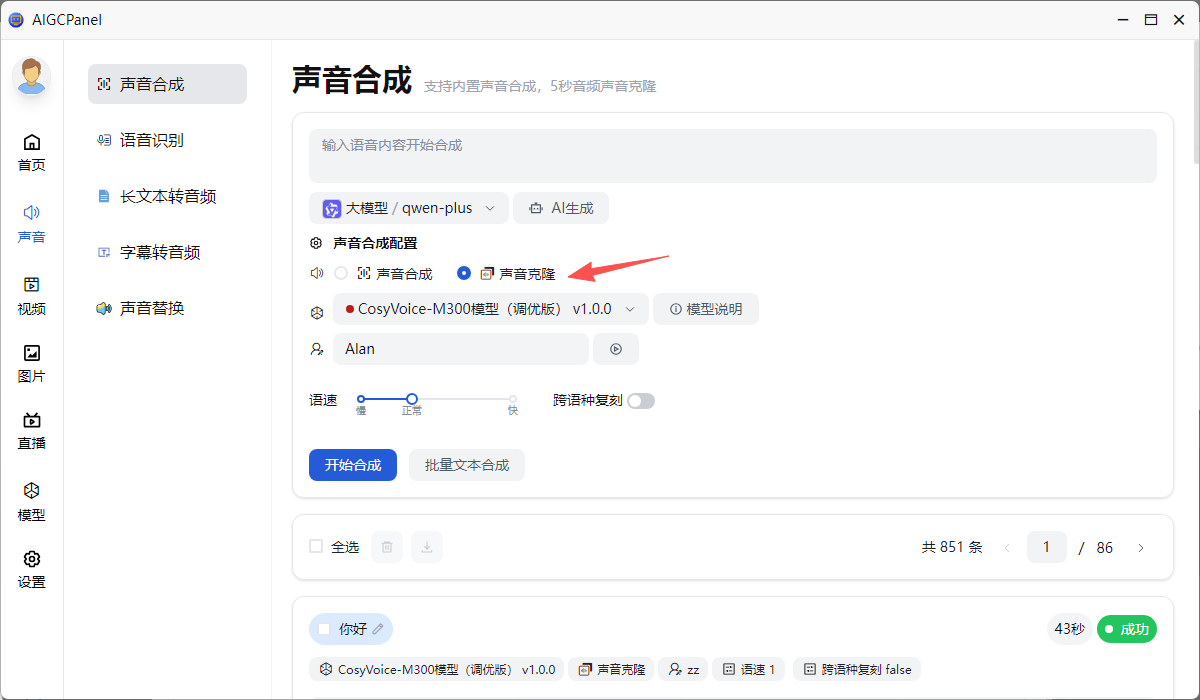
Task: Click the 批量文本合成 button
Action: click(x=467, y=465)
